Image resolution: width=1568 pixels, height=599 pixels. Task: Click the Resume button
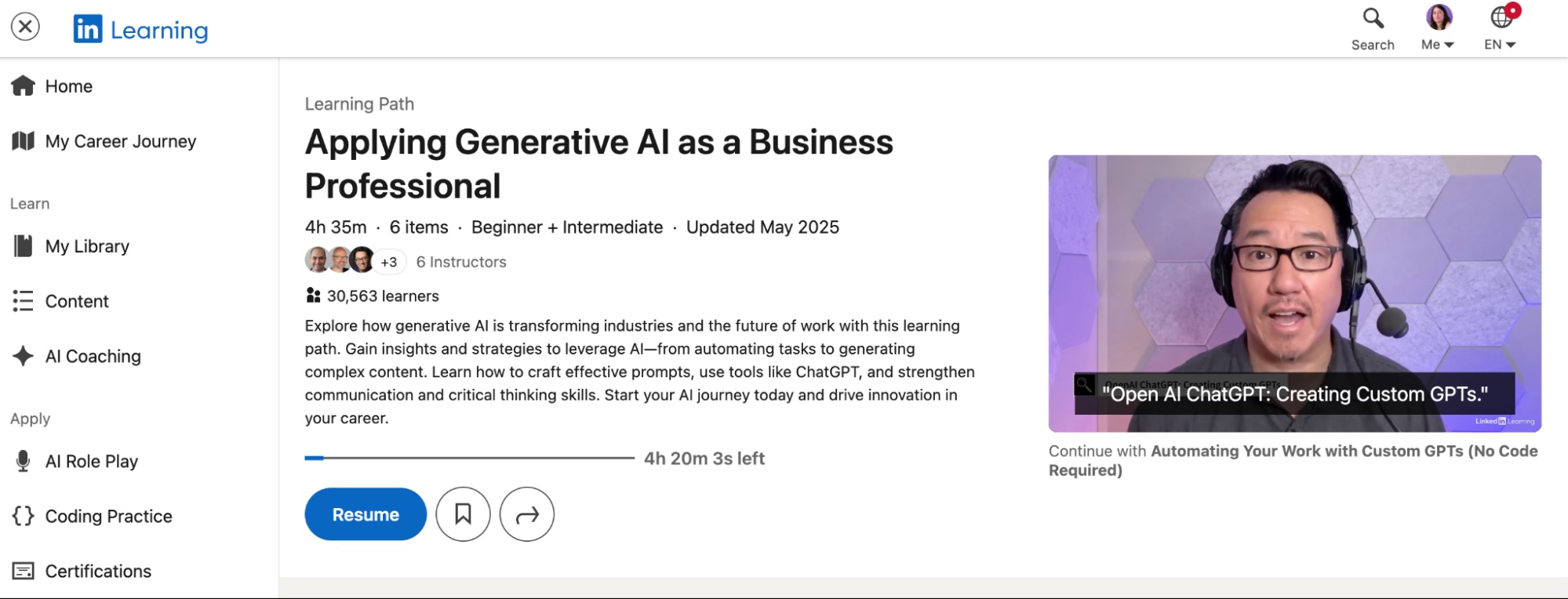coord(365,514)
